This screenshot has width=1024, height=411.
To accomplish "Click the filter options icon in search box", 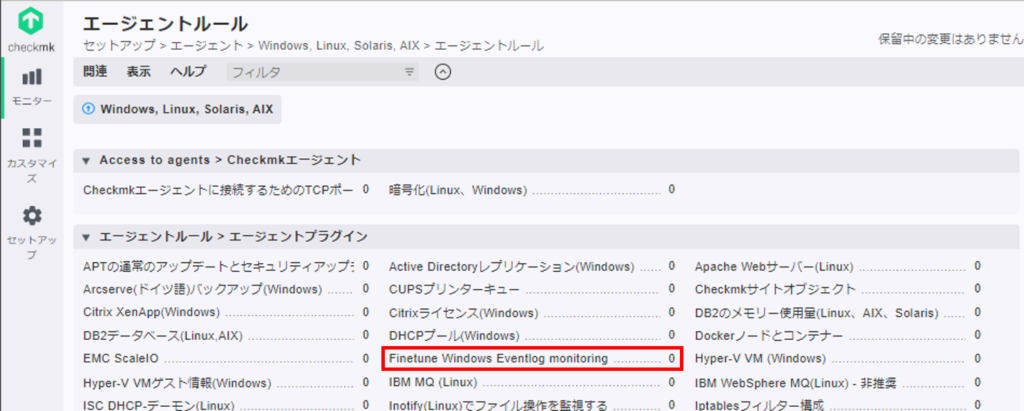I will pos(409,72).
